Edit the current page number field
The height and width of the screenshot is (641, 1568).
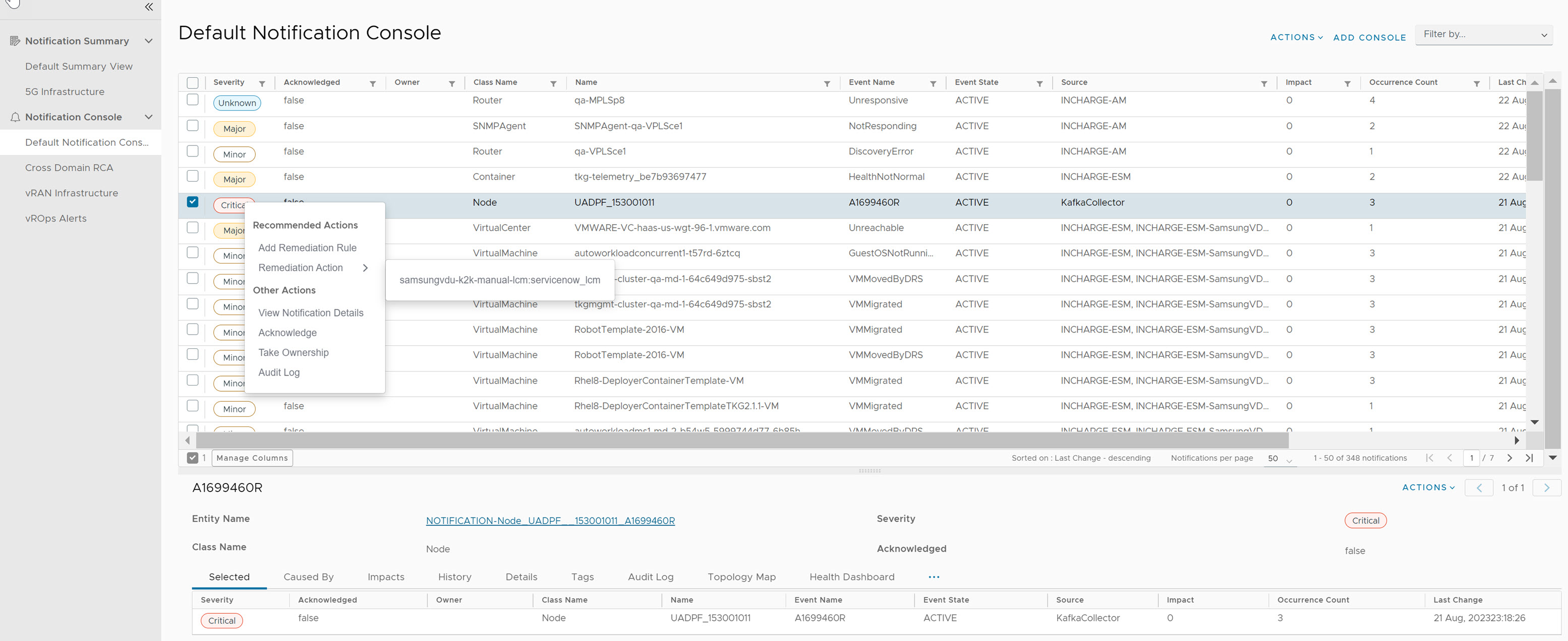[x=1471, y=458]
